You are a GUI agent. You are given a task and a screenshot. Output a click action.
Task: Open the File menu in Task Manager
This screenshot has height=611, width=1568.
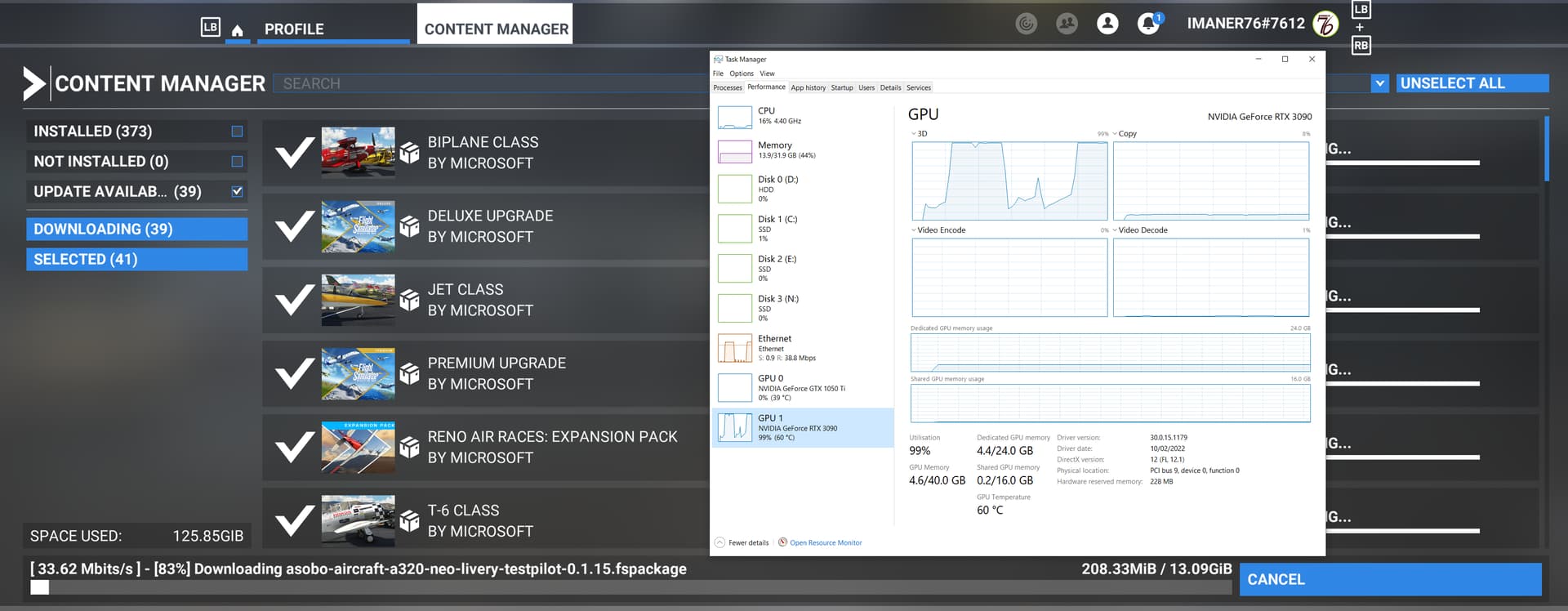click(718, 74)
